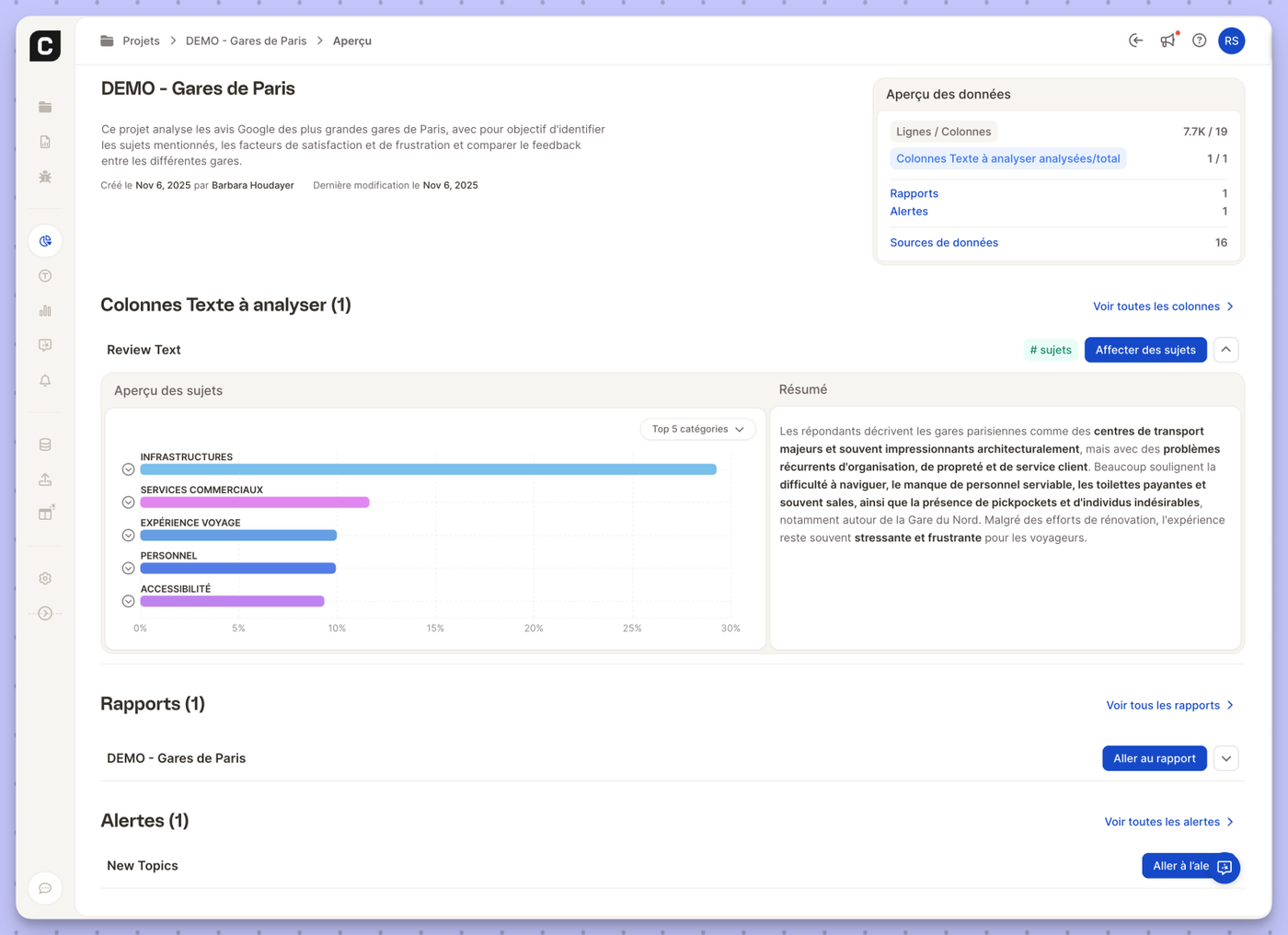Open the settings gear icon in sidebar
Screen dimensions: 1288x935
(45, 579)
